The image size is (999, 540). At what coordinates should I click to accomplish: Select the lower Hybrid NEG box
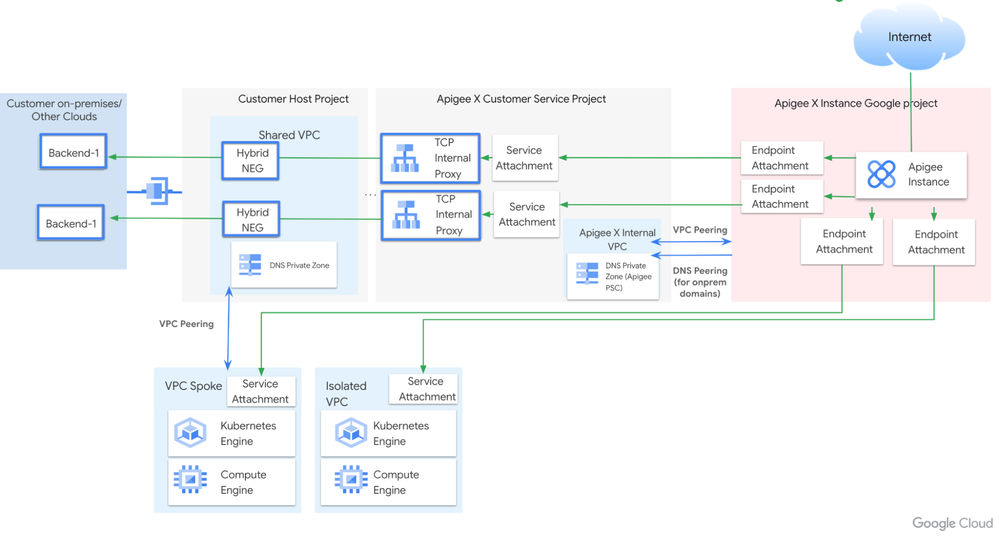(252, 219)
